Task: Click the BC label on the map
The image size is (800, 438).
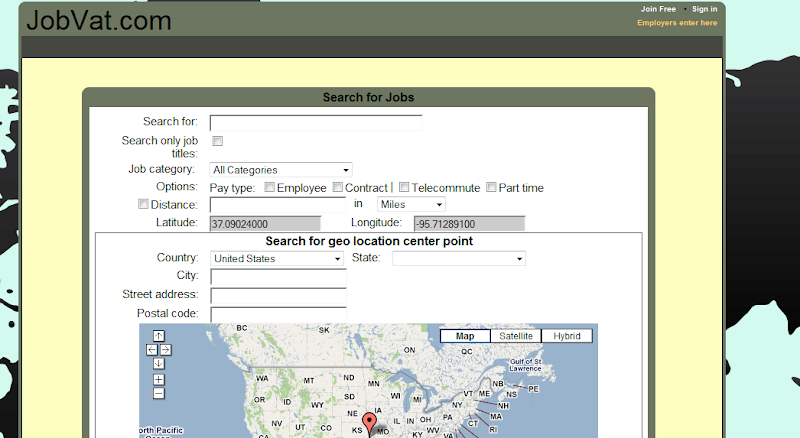Action: click(242, 328)
